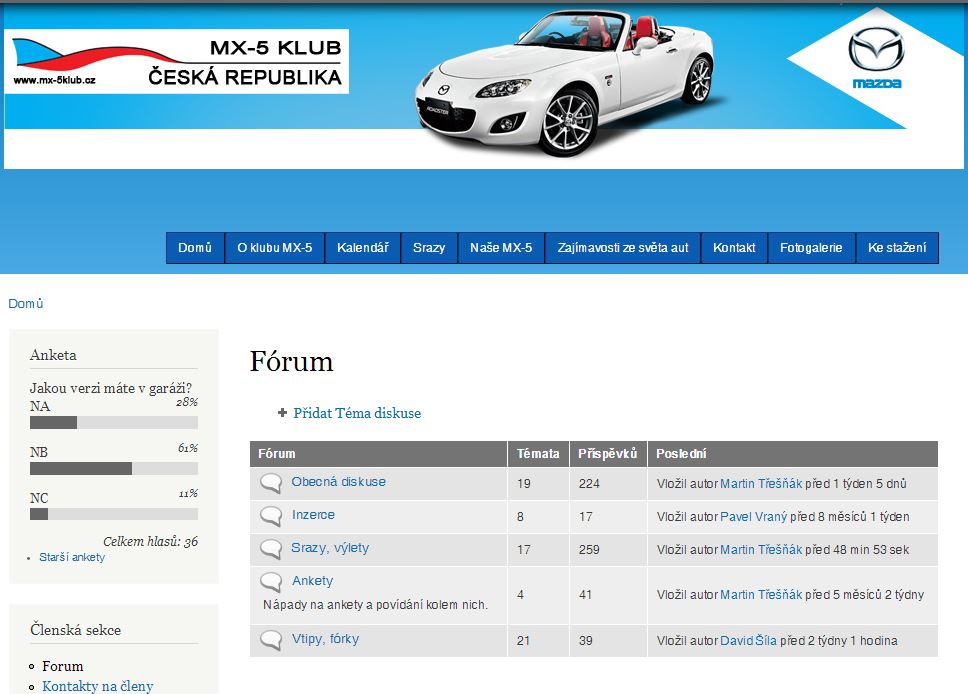Click the Domů breadcrumb link
Viewport: 968px width, 694px height.
[x=26, y=303]
